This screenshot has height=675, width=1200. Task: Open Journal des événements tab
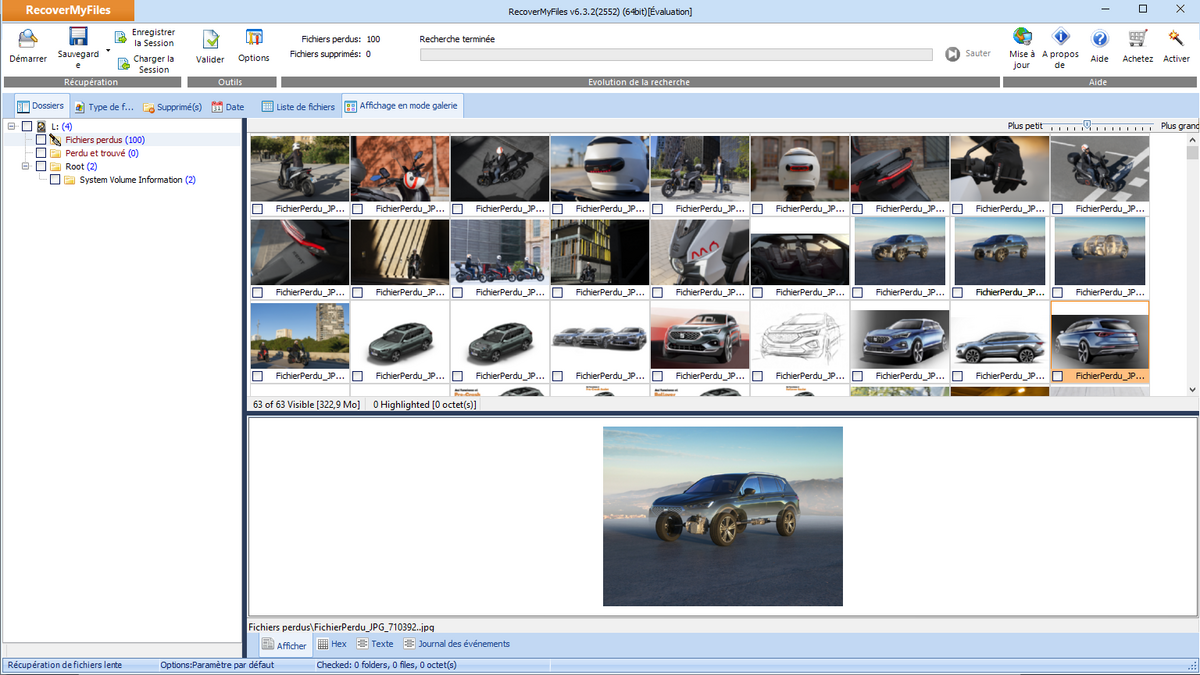(x=457, y=644)
